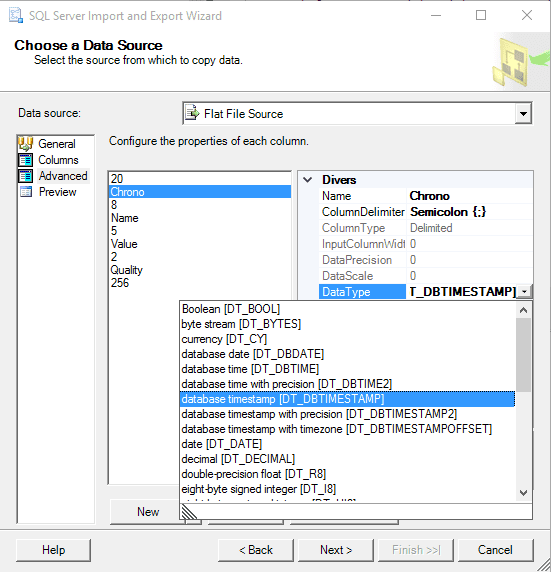
Task: Click the Cancel button
Action: click(495, 550)
